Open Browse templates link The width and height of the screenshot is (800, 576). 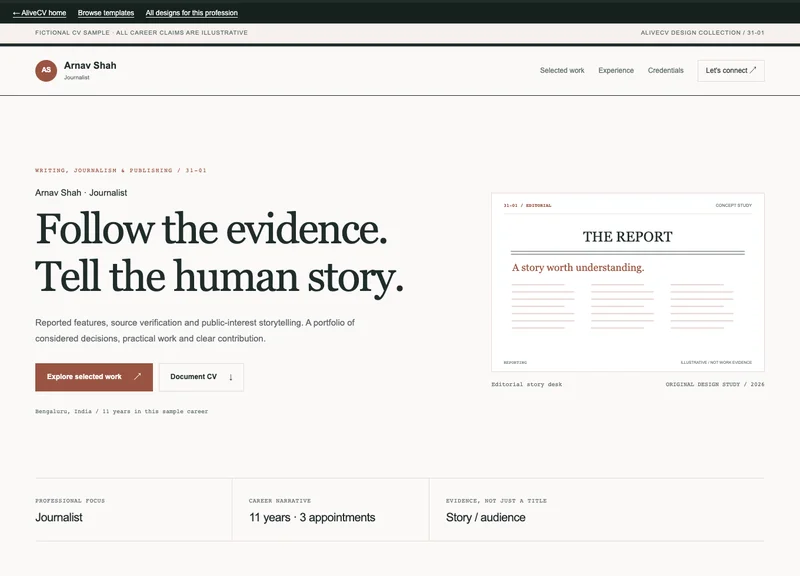(x=106, y=13)
